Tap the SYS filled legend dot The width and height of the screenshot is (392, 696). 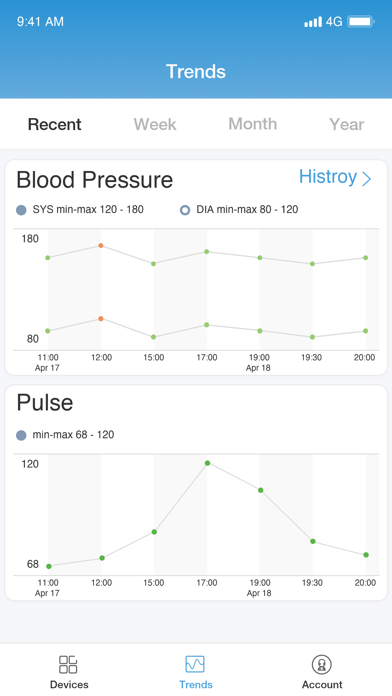(x=21, y=210)
